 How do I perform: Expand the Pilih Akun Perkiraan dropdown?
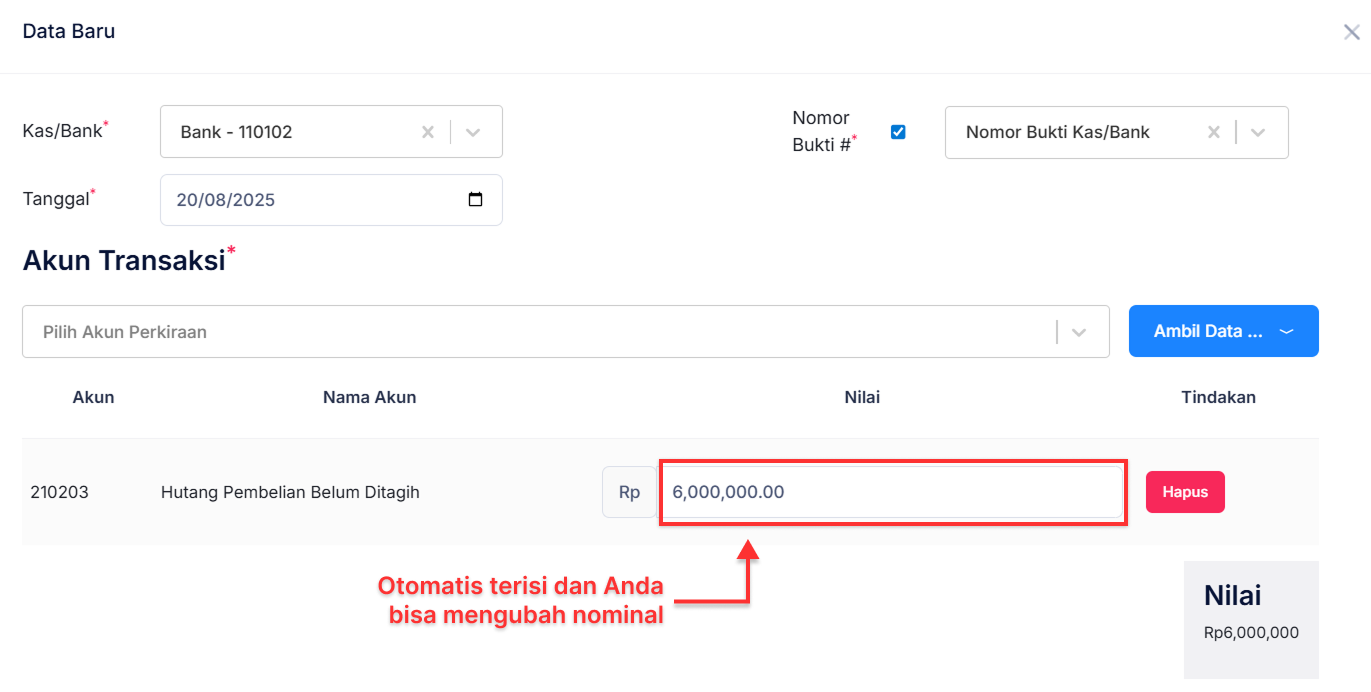tap(1079, 331)
